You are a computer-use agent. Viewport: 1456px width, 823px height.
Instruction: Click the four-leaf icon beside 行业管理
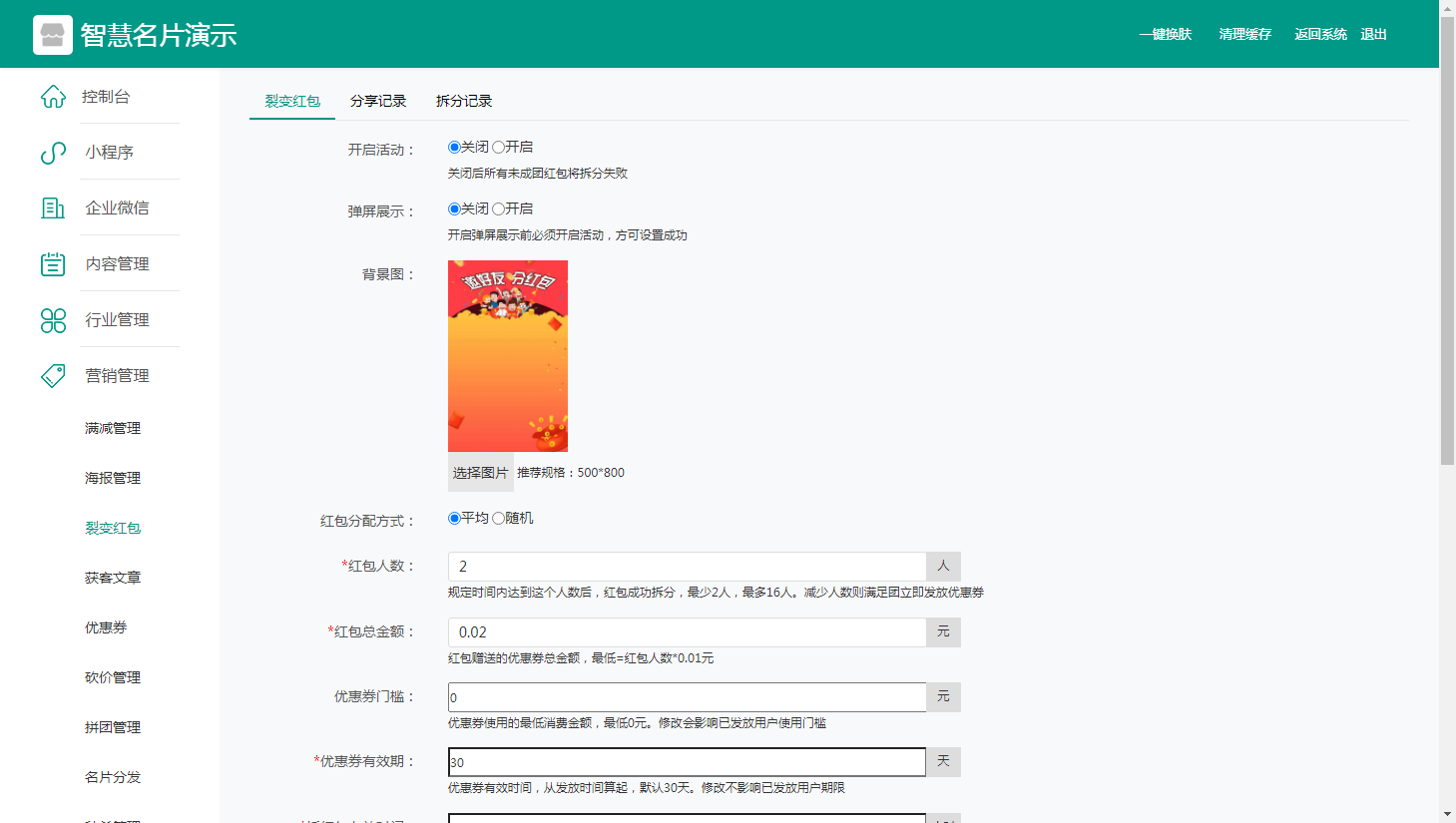click(53, 320)
